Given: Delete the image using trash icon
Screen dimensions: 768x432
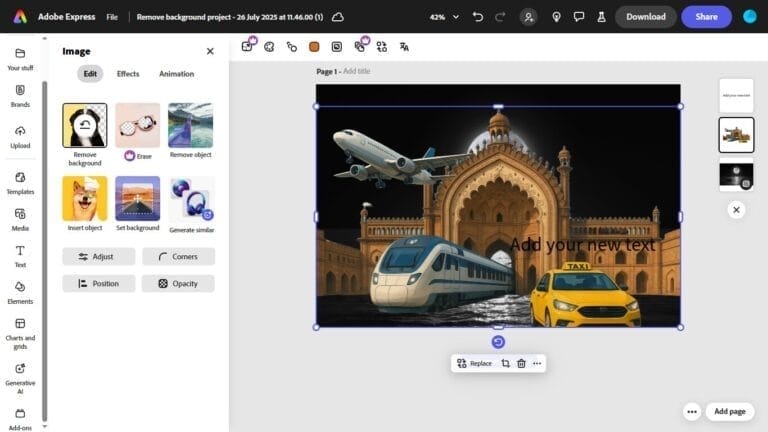Looking at the screenshot, I should (521, 363).
